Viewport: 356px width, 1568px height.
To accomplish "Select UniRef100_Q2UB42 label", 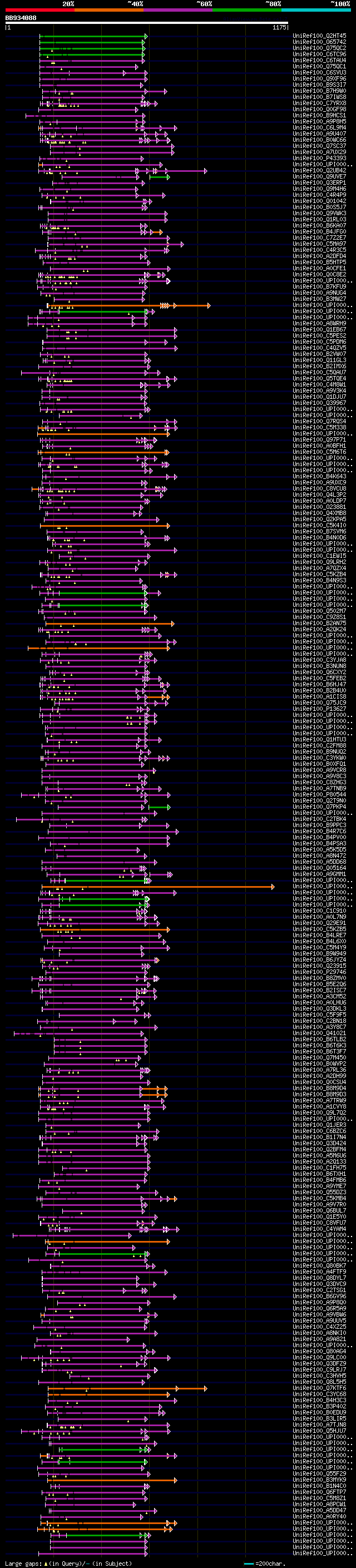I will click(319, 171).
